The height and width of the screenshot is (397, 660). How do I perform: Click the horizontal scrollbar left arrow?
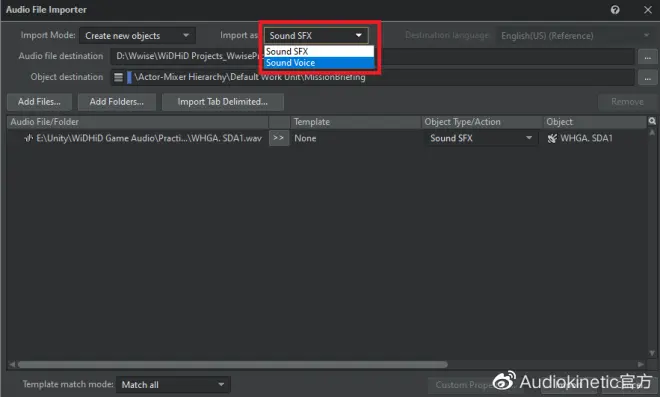12,364
